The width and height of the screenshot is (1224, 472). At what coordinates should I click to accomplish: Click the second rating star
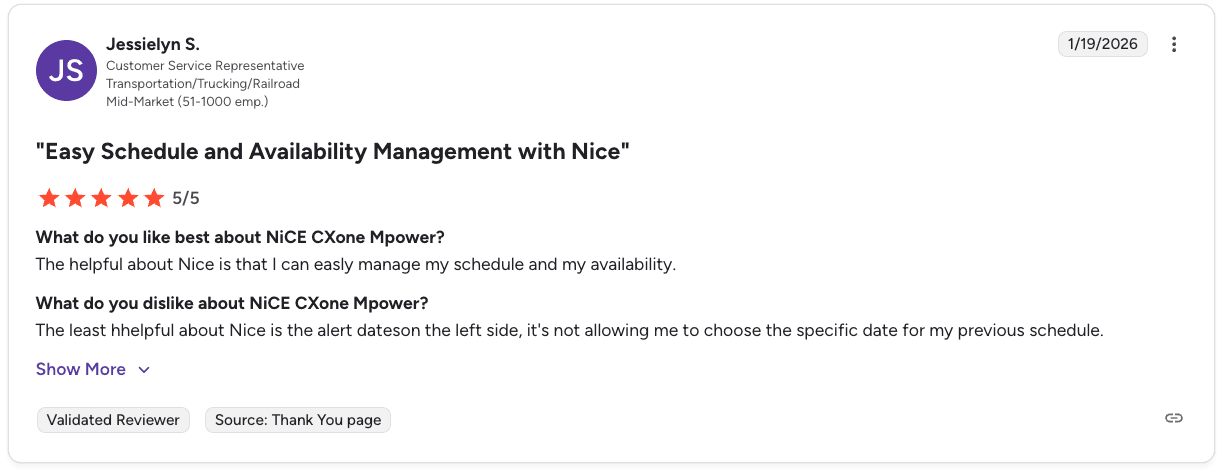click(75, 198)
